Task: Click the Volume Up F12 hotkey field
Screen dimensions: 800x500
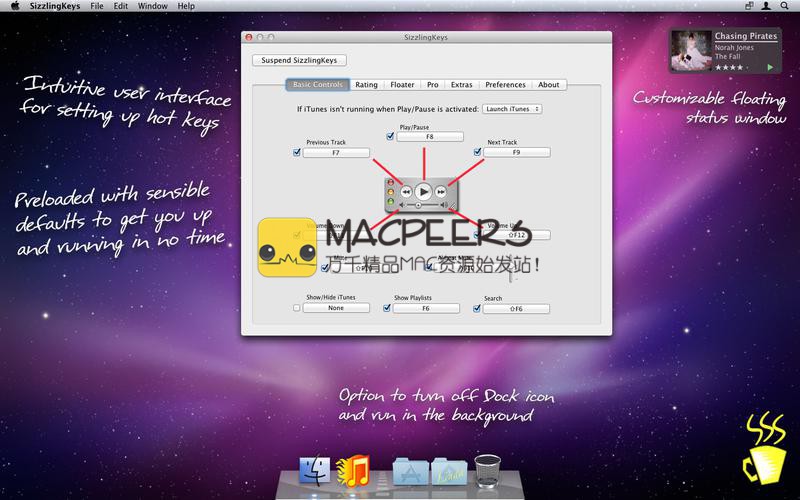Action: tap(517, 235)
